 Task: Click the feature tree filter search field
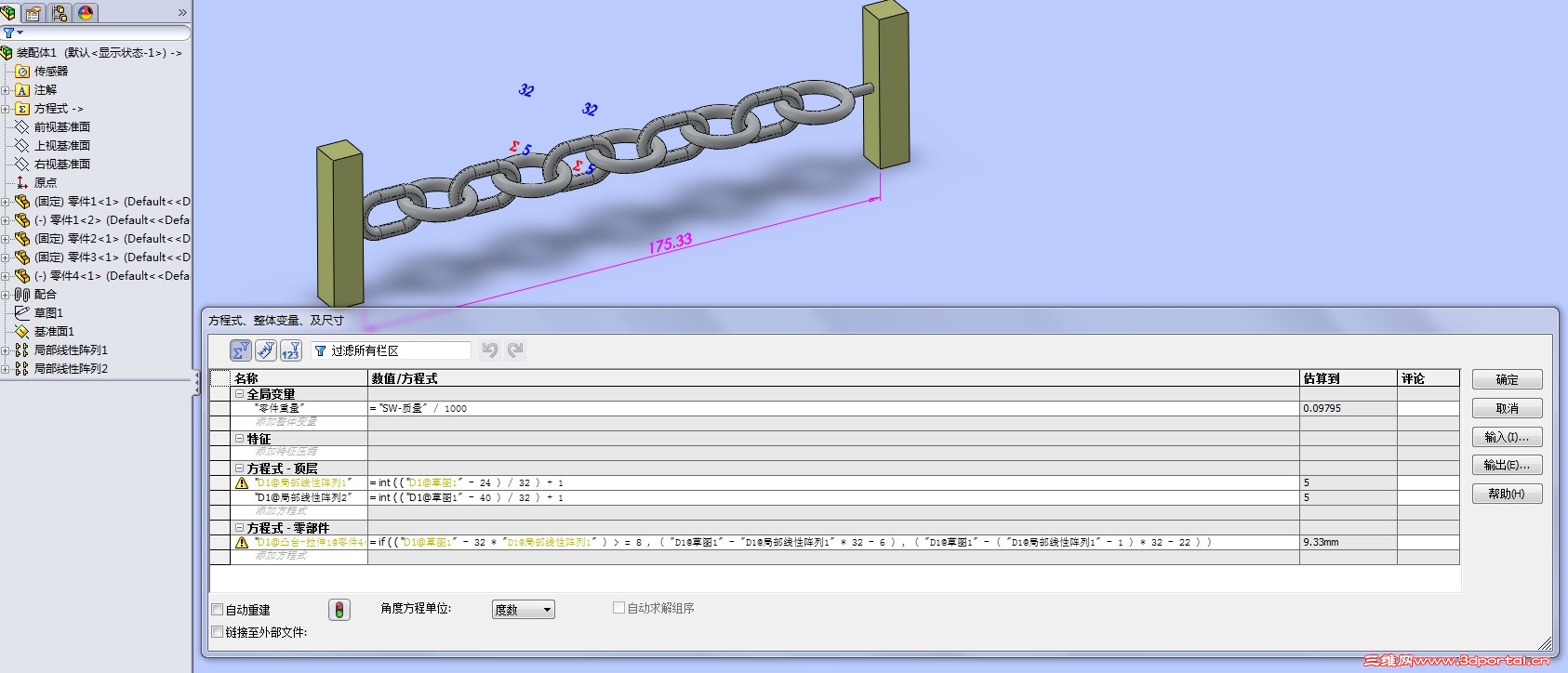click(x=107, y=33)
